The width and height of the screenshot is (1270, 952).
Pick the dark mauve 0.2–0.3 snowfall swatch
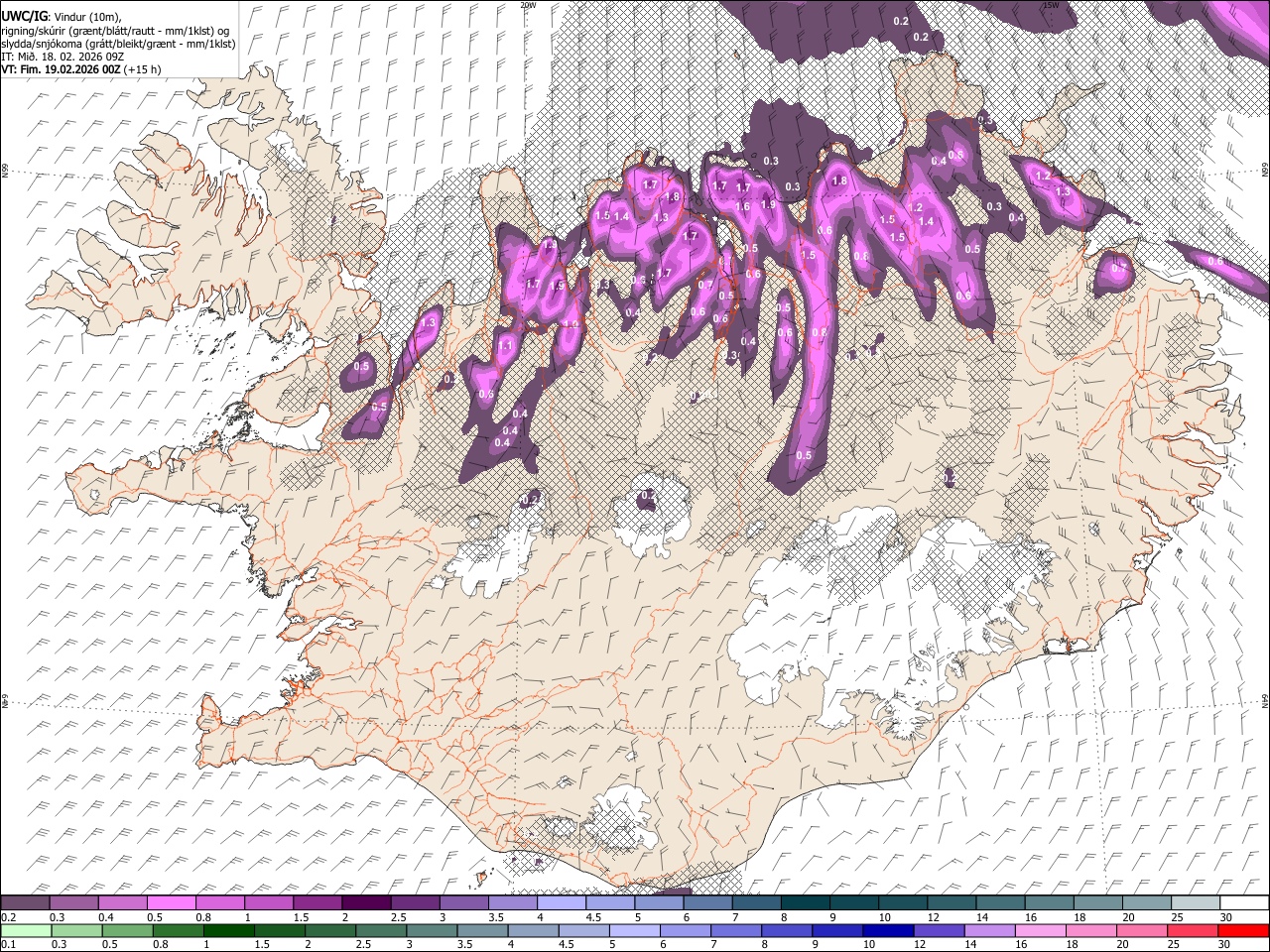point(25,903)
